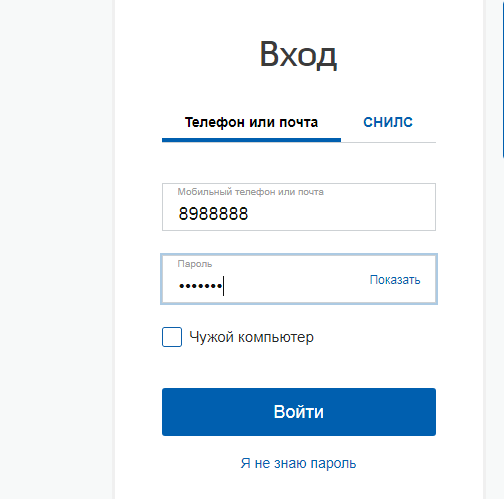Click the blue underline beneath active tab
The width and height of the screenshot is (504, 499).
[251, 140]
